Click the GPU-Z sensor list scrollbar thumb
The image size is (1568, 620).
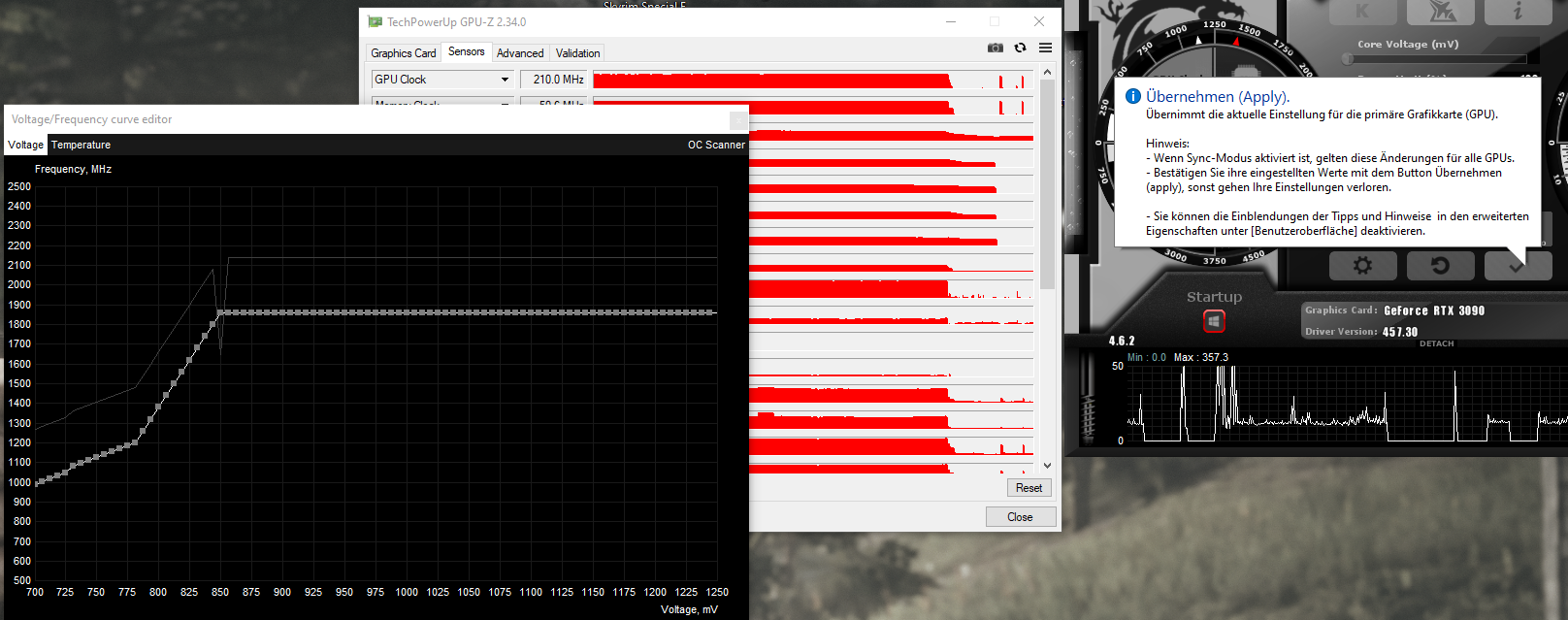[1047, 184]
